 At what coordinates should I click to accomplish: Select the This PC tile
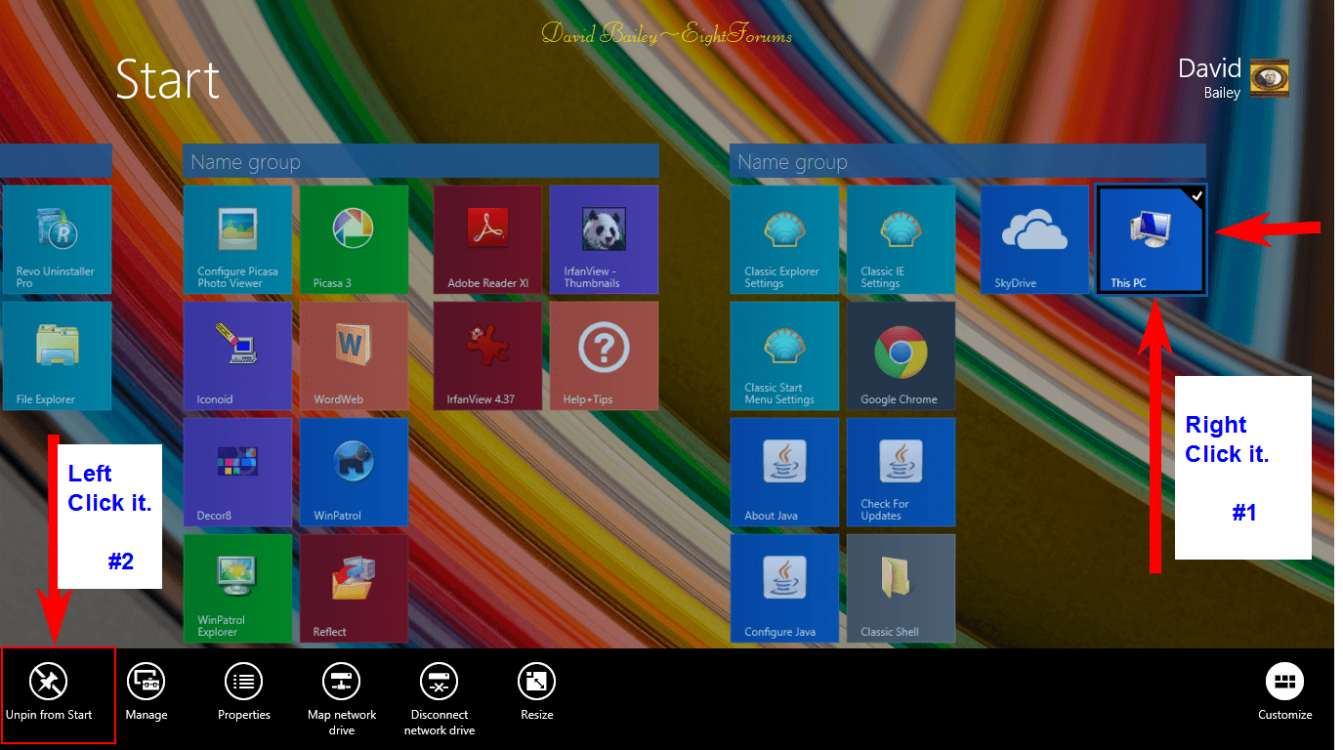tap(1151, 239)
